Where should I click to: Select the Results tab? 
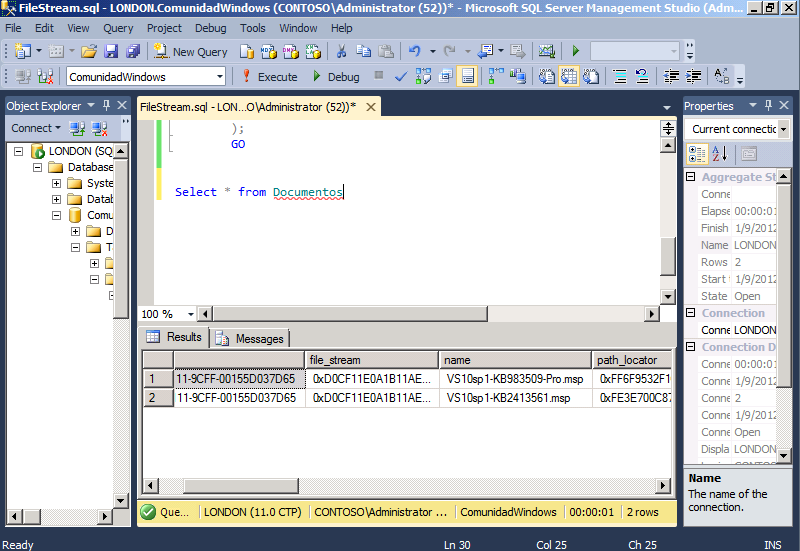point(174,337)
